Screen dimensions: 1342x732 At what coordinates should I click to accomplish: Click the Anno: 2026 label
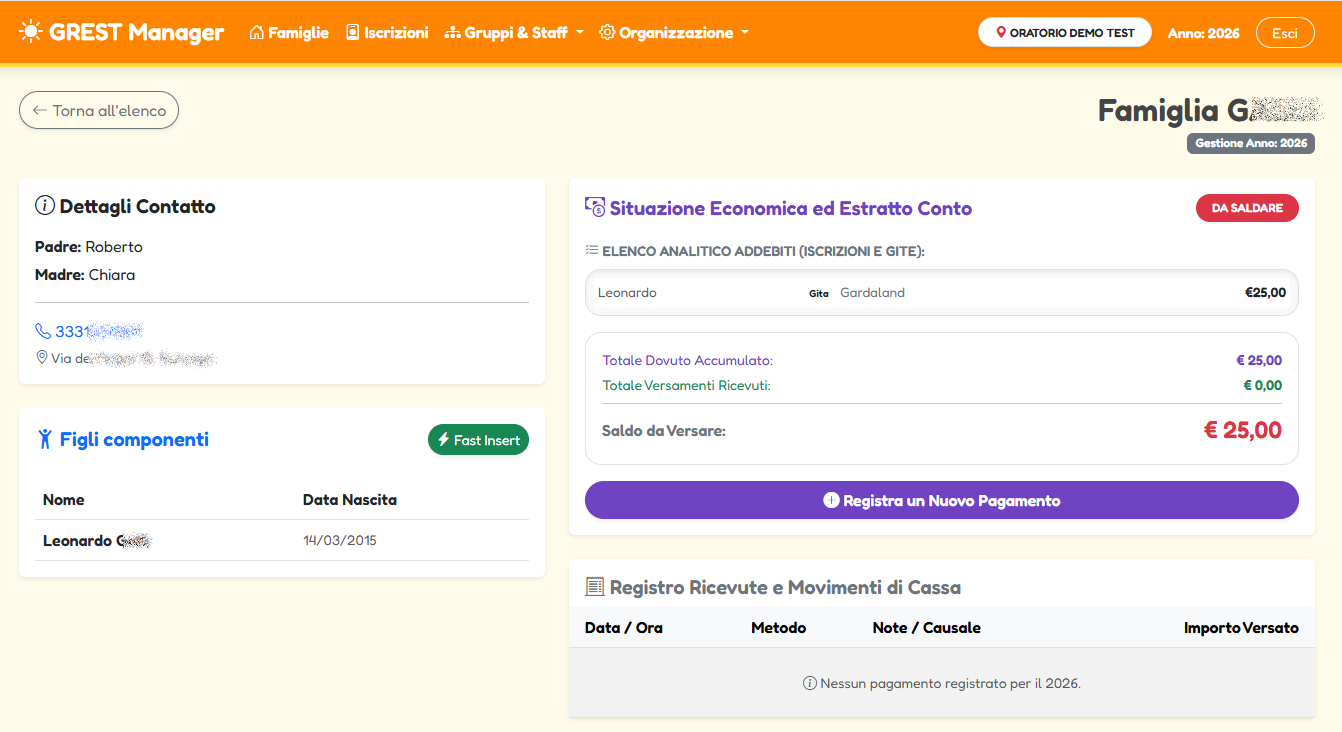pyautogui.click(x=1204, y=33)
